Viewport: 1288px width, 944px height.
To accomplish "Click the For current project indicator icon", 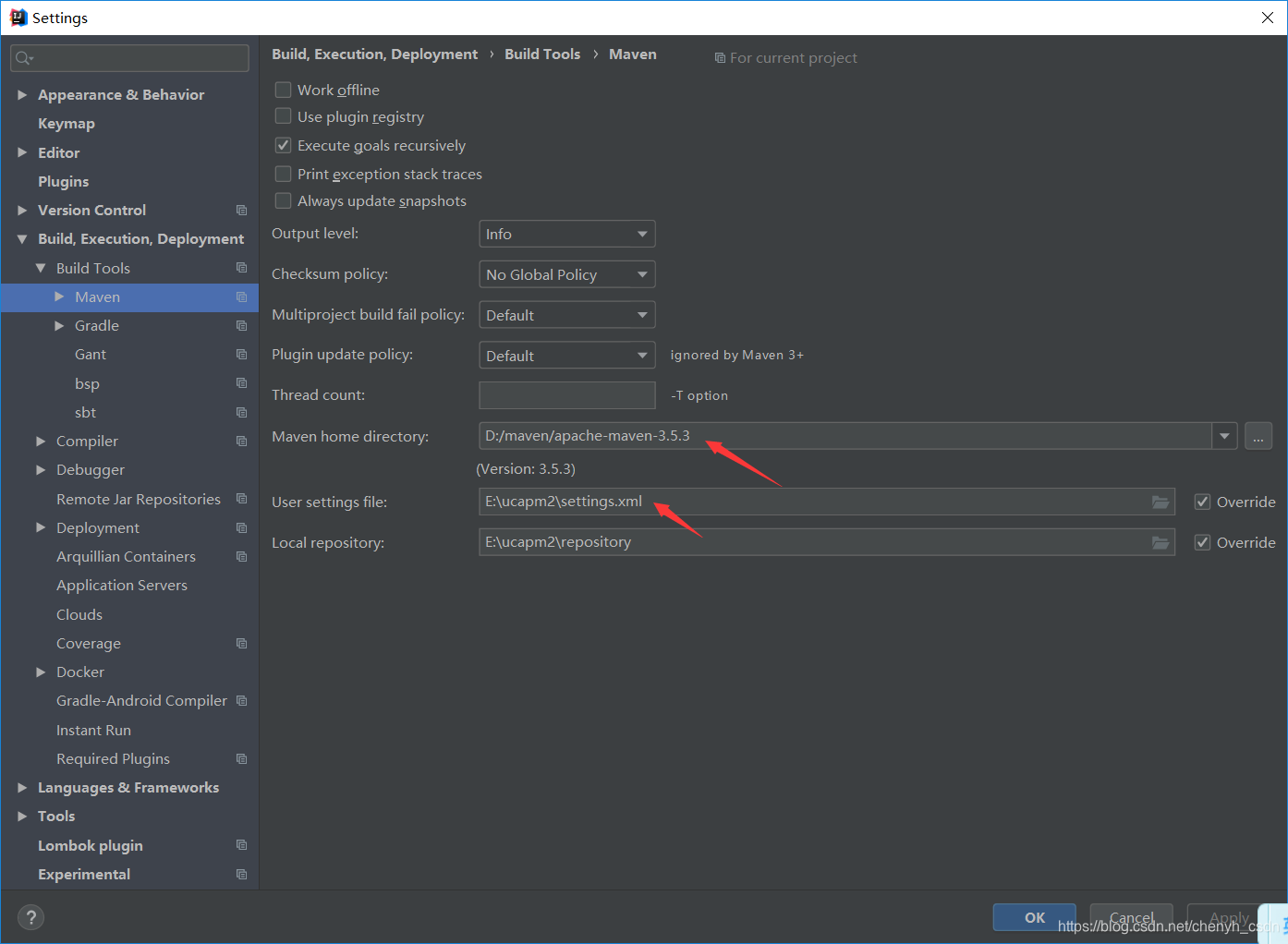I will pos(720,58).
